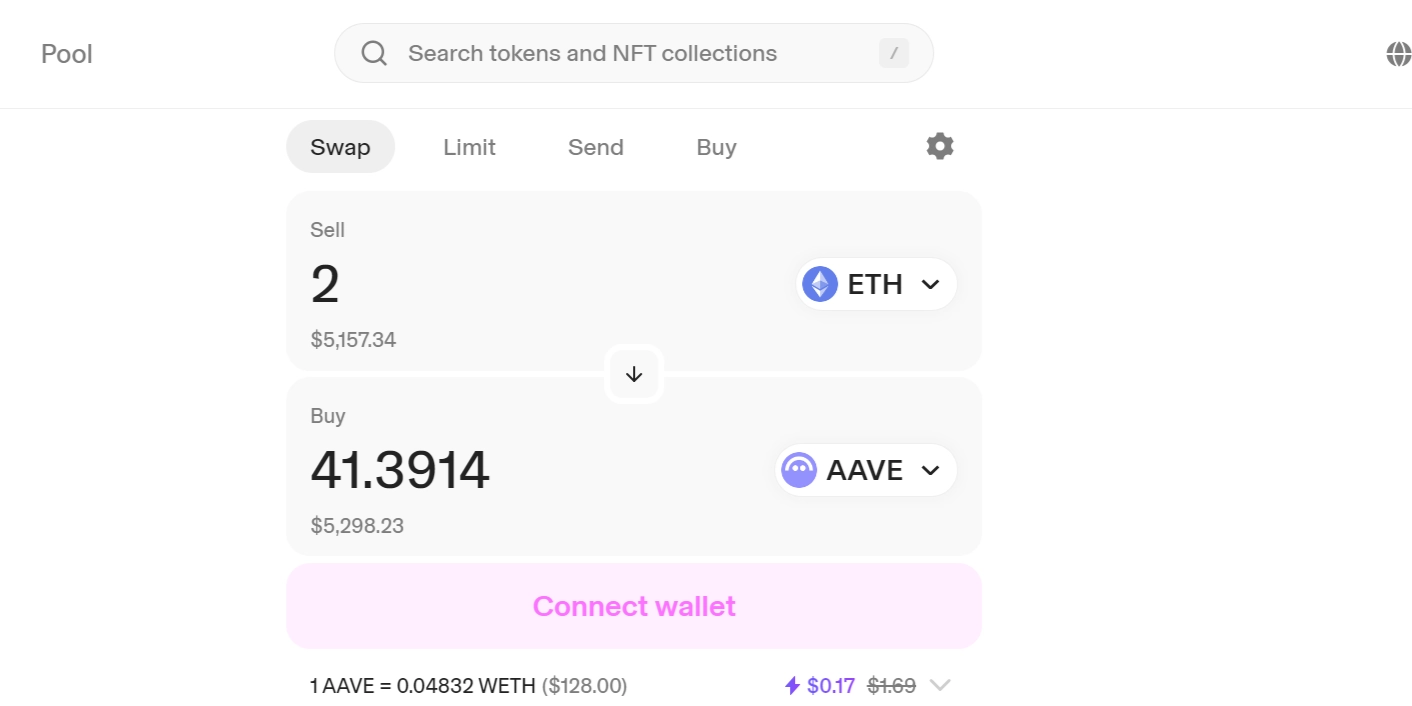This screenshot has height=706, width=1412.
Task: Click the Connect wallet button
Action: pos(634,606)
